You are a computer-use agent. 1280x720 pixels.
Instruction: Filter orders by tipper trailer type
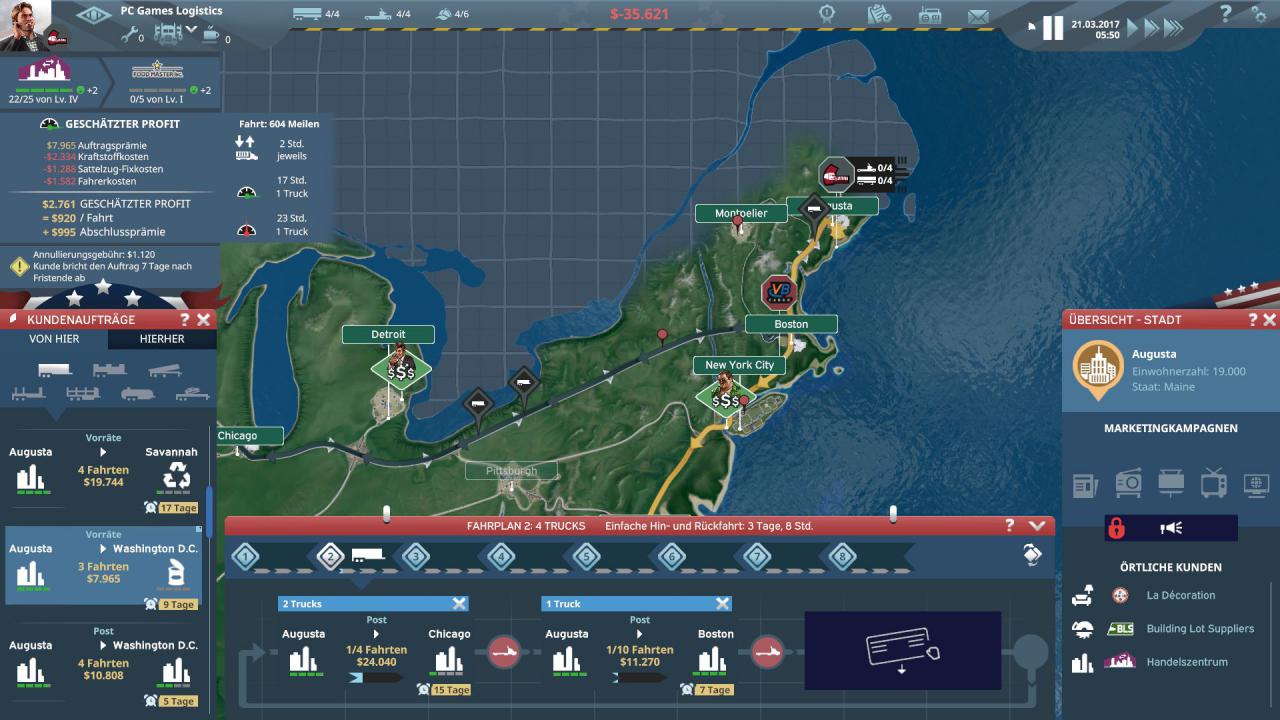pos(164,370)
